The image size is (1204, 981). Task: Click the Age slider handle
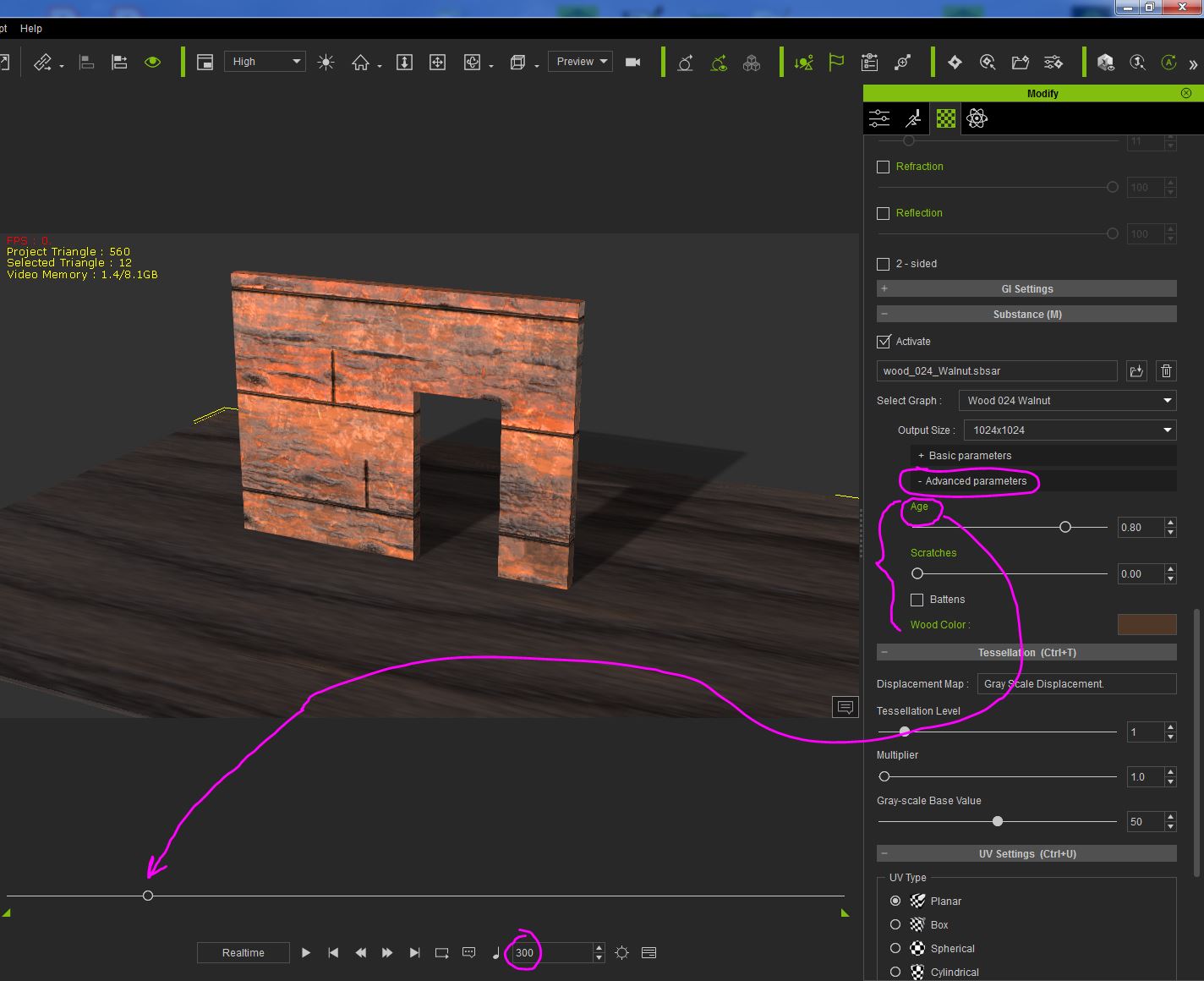point(1065,527)
